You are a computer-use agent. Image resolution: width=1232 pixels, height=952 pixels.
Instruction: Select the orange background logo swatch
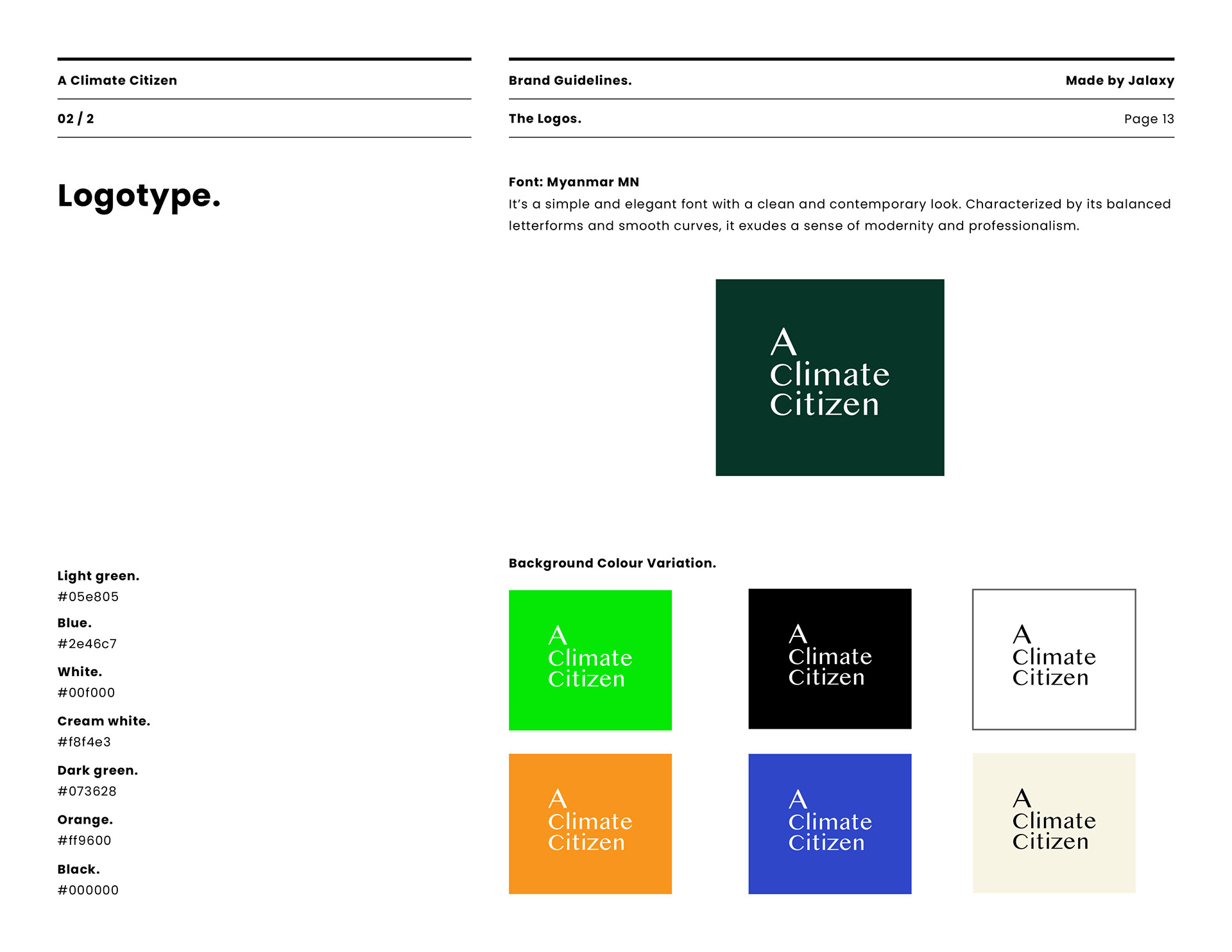pyautogui.click(x=590, y=823)
